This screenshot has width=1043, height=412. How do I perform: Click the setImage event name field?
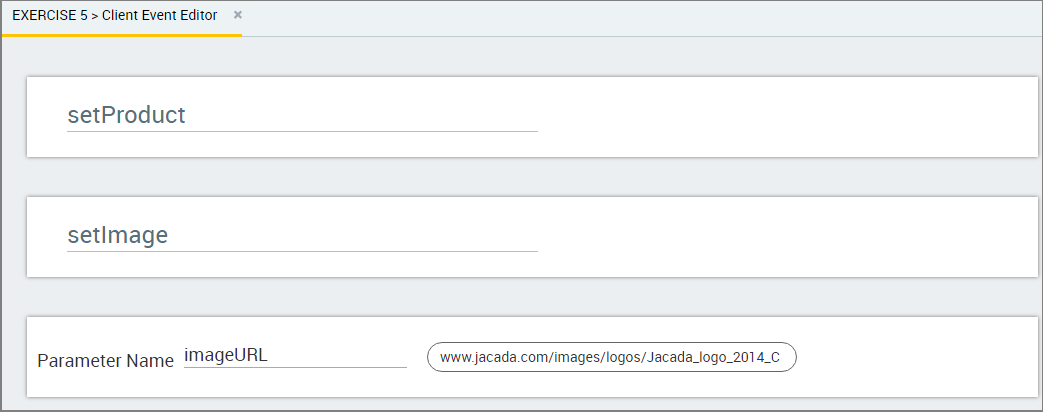pyautogui.click(x=302, y=235)
